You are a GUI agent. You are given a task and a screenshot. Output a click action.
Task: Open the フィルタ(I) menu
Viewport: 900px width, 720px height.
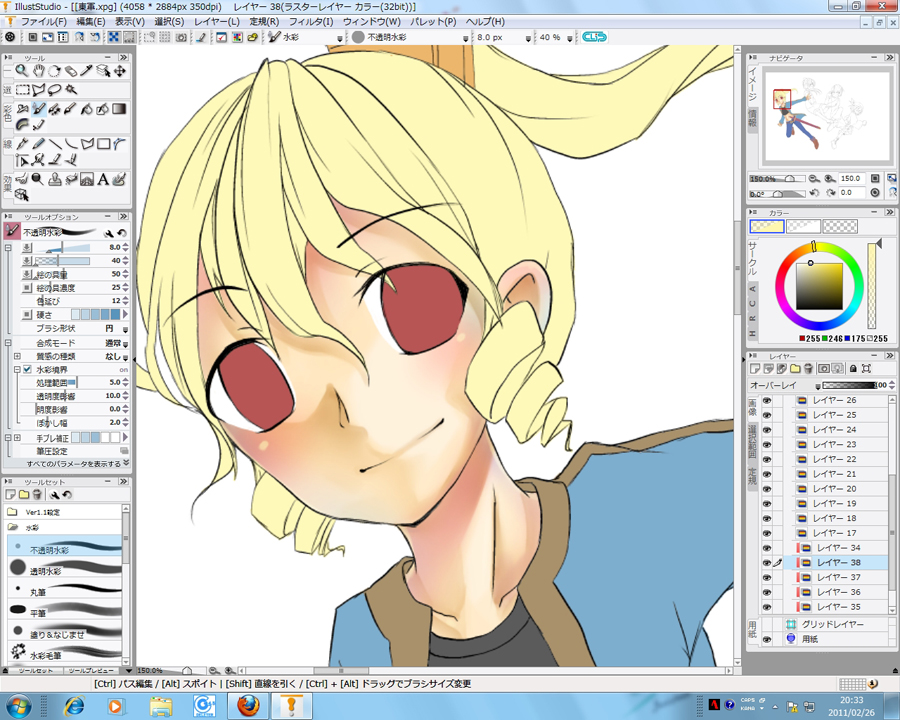tap(311, 22)
